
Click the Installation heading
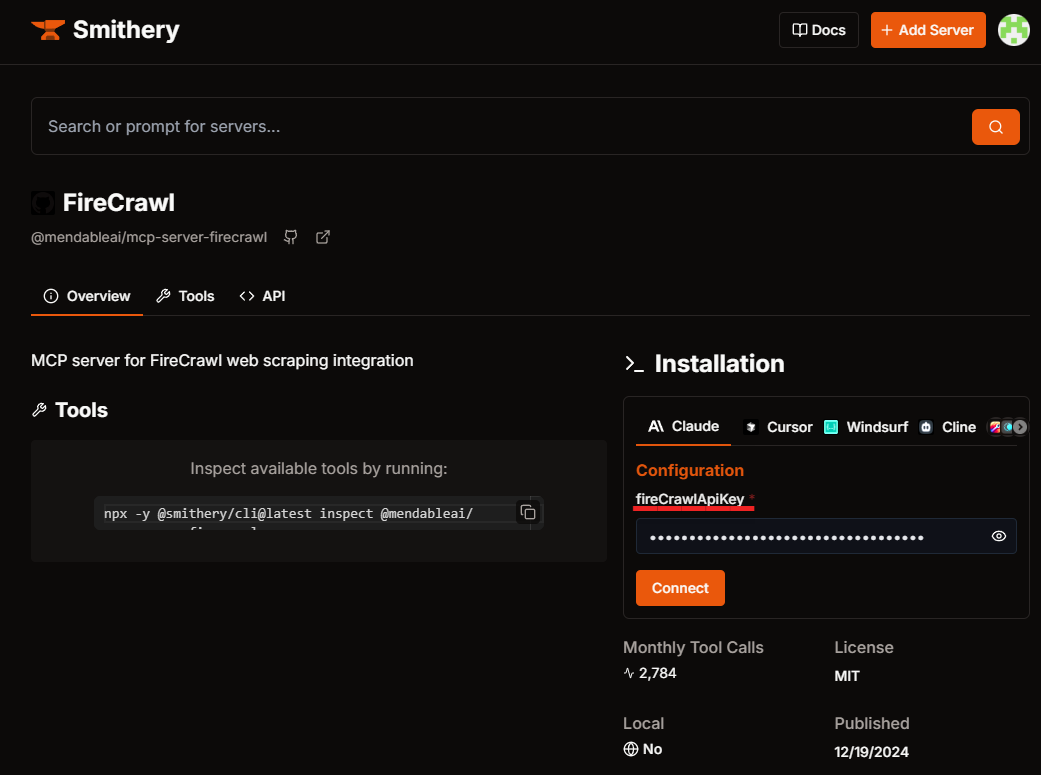point(719,364)
